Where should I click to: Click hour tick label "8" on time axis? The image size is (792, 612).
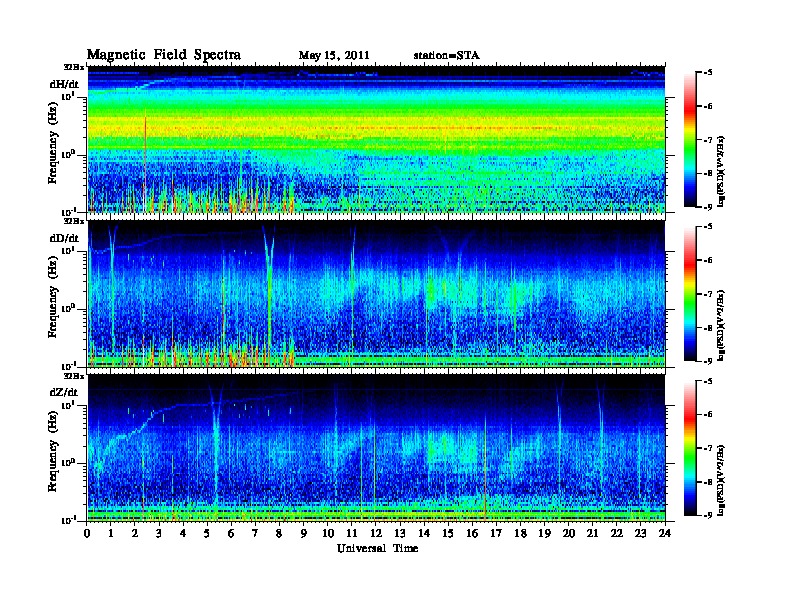click(279, 533)
